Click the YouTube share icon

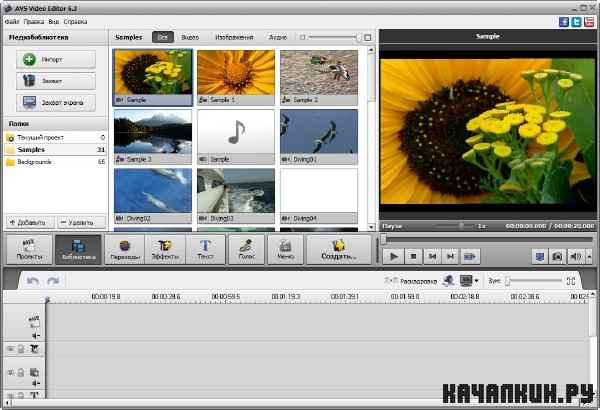pos(589,22)
